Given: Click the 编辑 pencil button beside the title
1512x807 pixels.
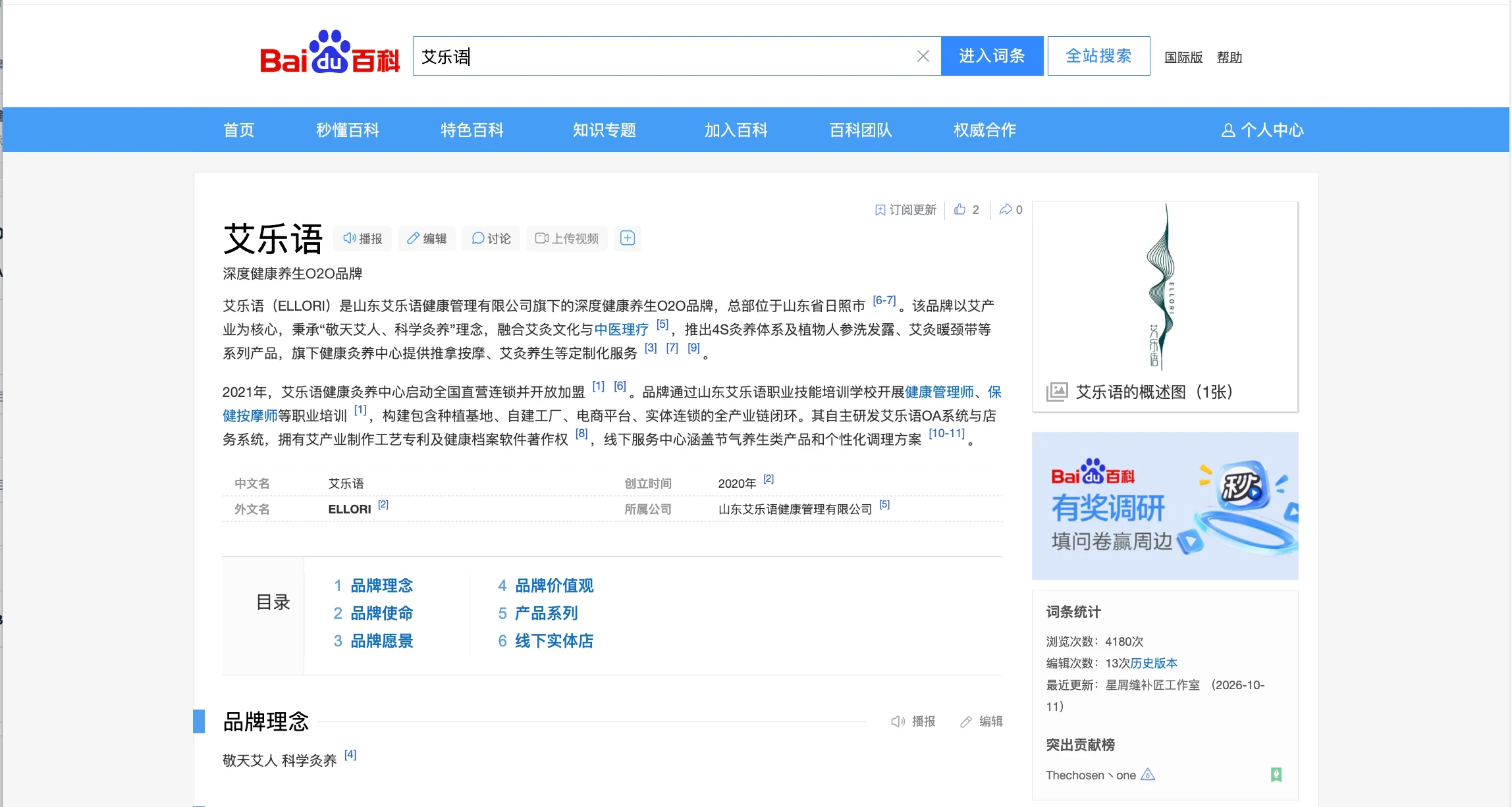Looking at the screenshot, I should tap(427, 238).
